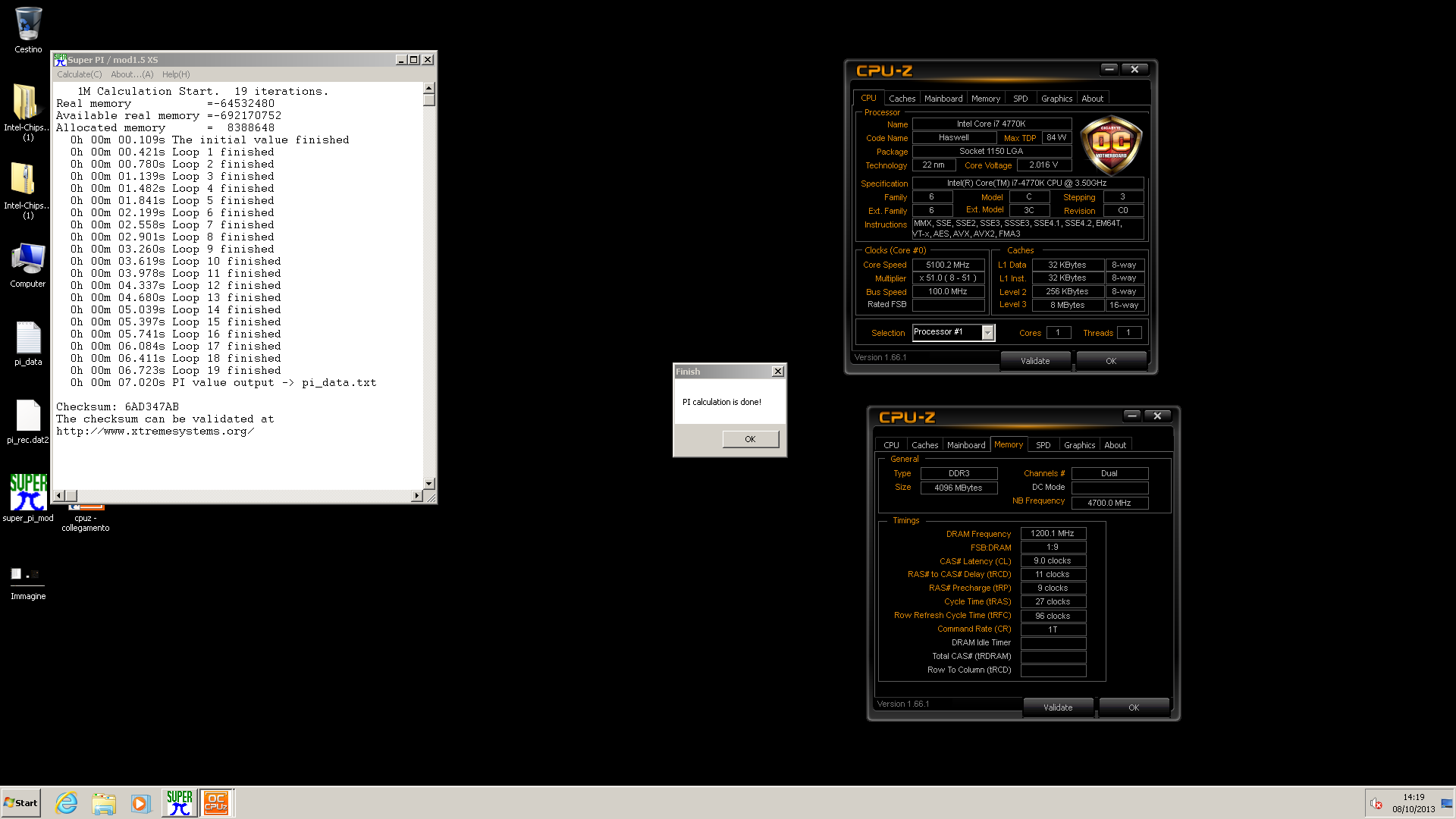Open About tab in top CPU-Z window
The height and width of the screenshot is (819, 1456).
click(1092, 99)
